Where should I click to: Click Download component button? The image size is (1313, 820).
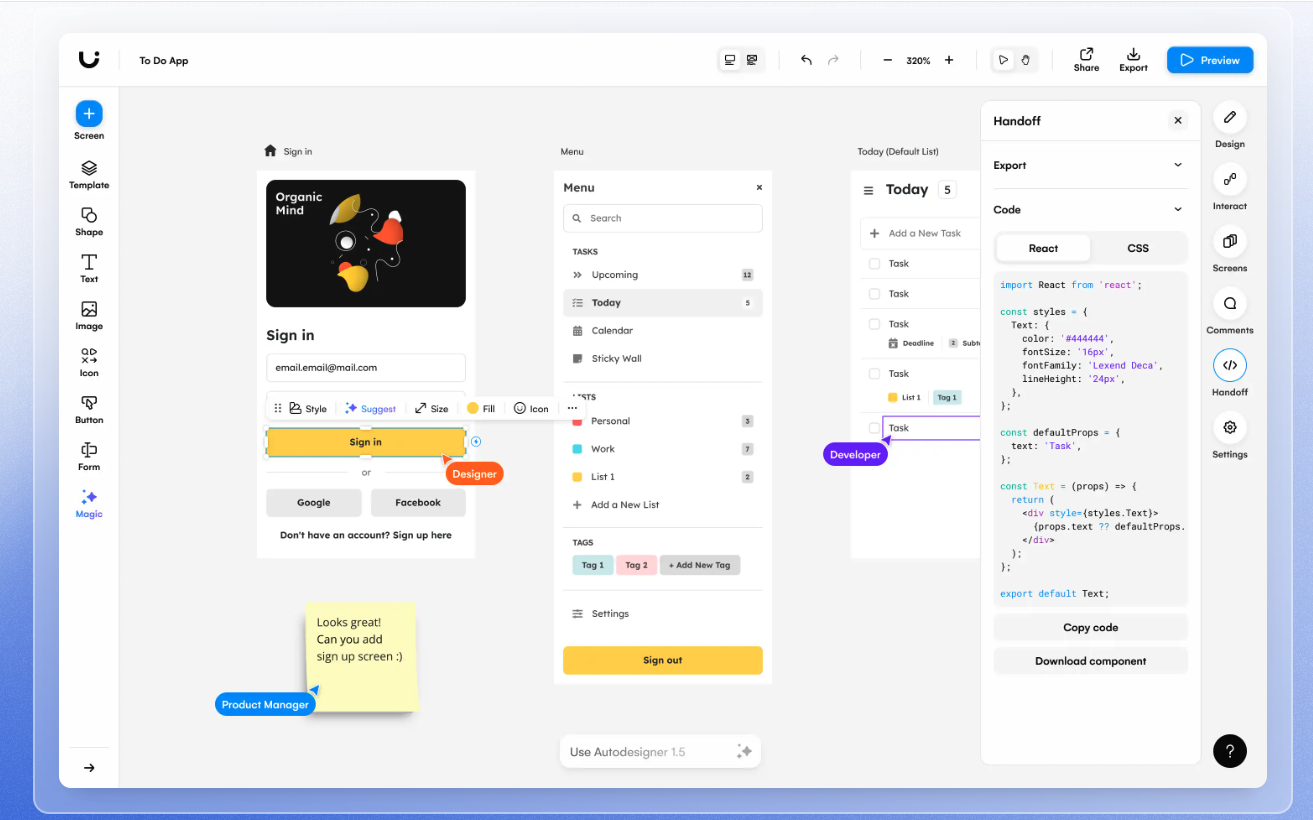coord(1090,661)
